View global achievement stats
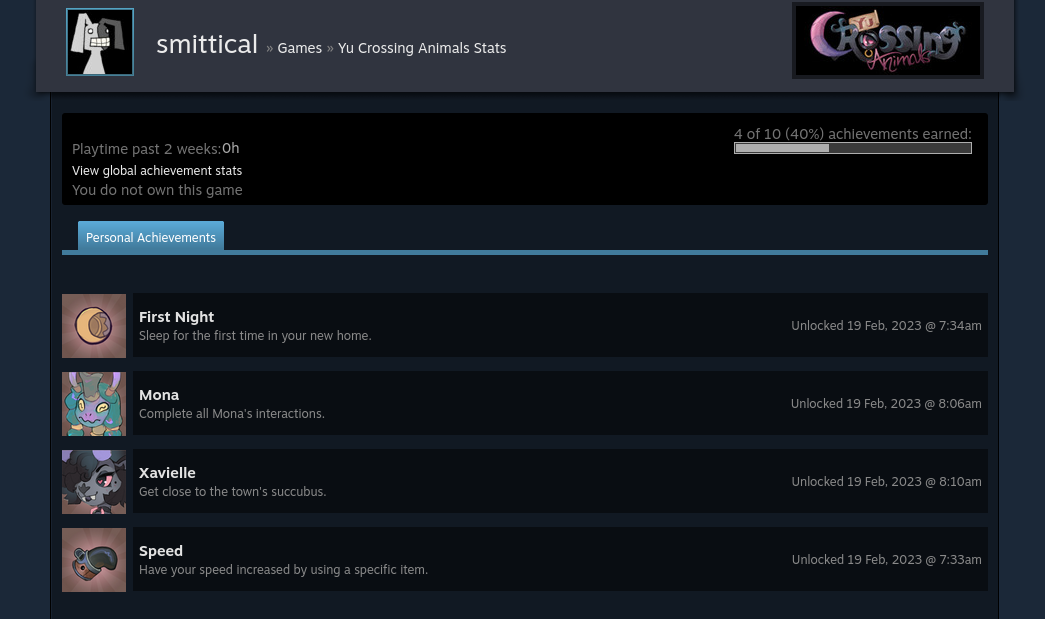Image resolution: width=1045 pixels, height=619 pixels. pyautogui.click(x=157, y=171)
